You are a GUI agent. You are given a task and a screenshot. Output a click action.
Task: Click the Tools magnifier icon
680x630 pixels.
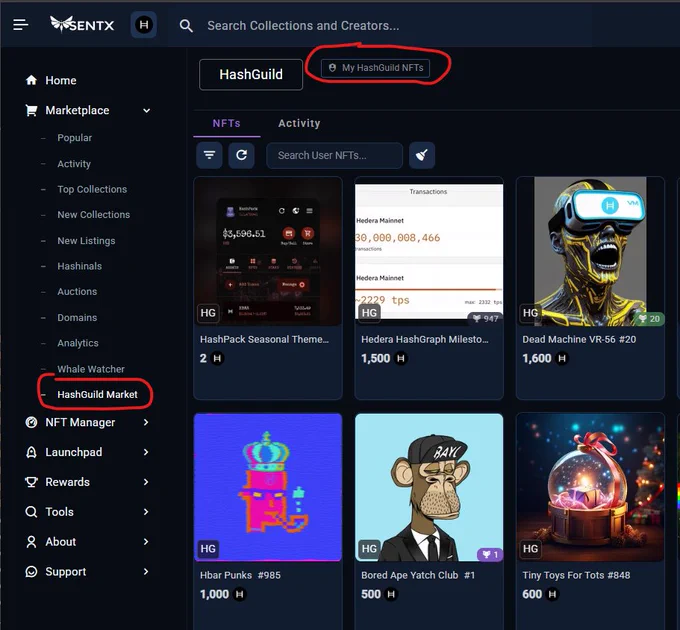[x=31, y=512]
